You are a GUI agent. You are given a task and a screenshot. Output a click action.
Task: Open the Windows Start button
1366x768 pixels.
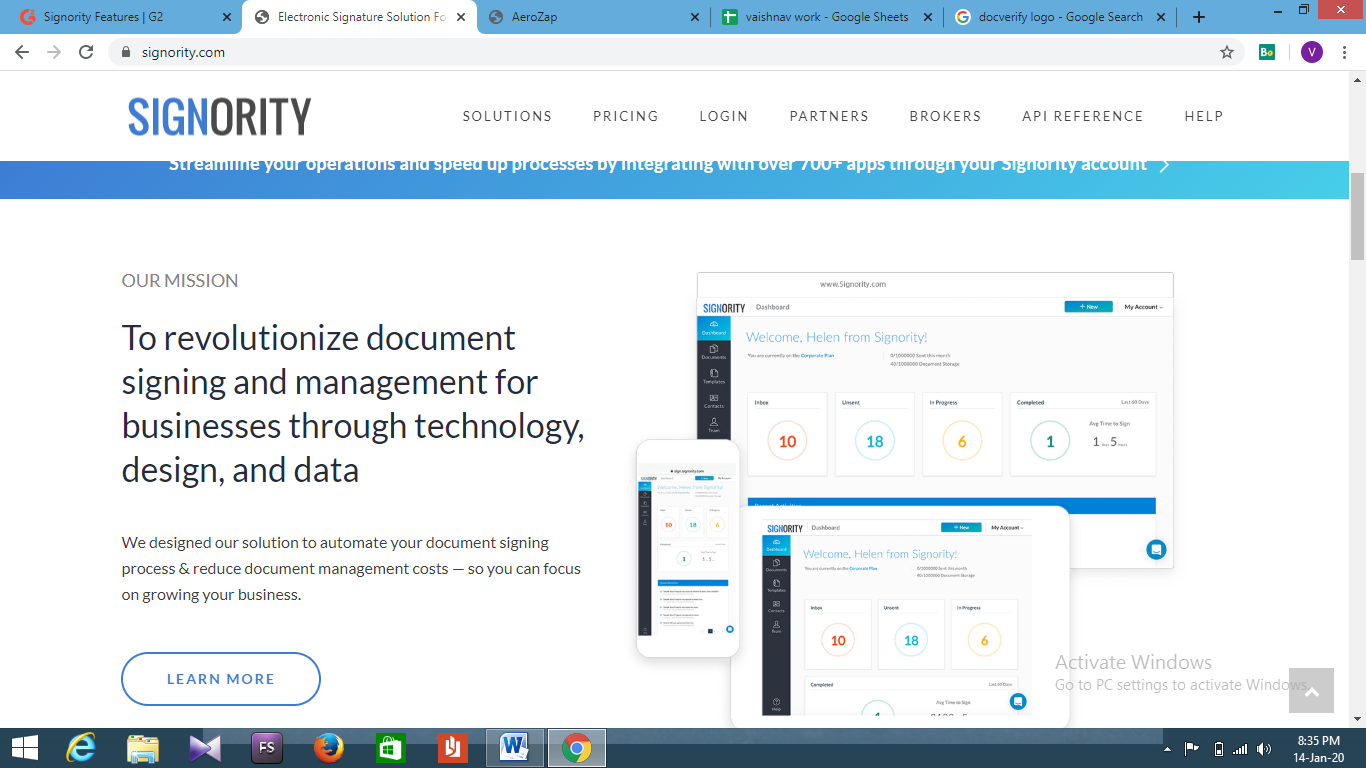[24, 748]
